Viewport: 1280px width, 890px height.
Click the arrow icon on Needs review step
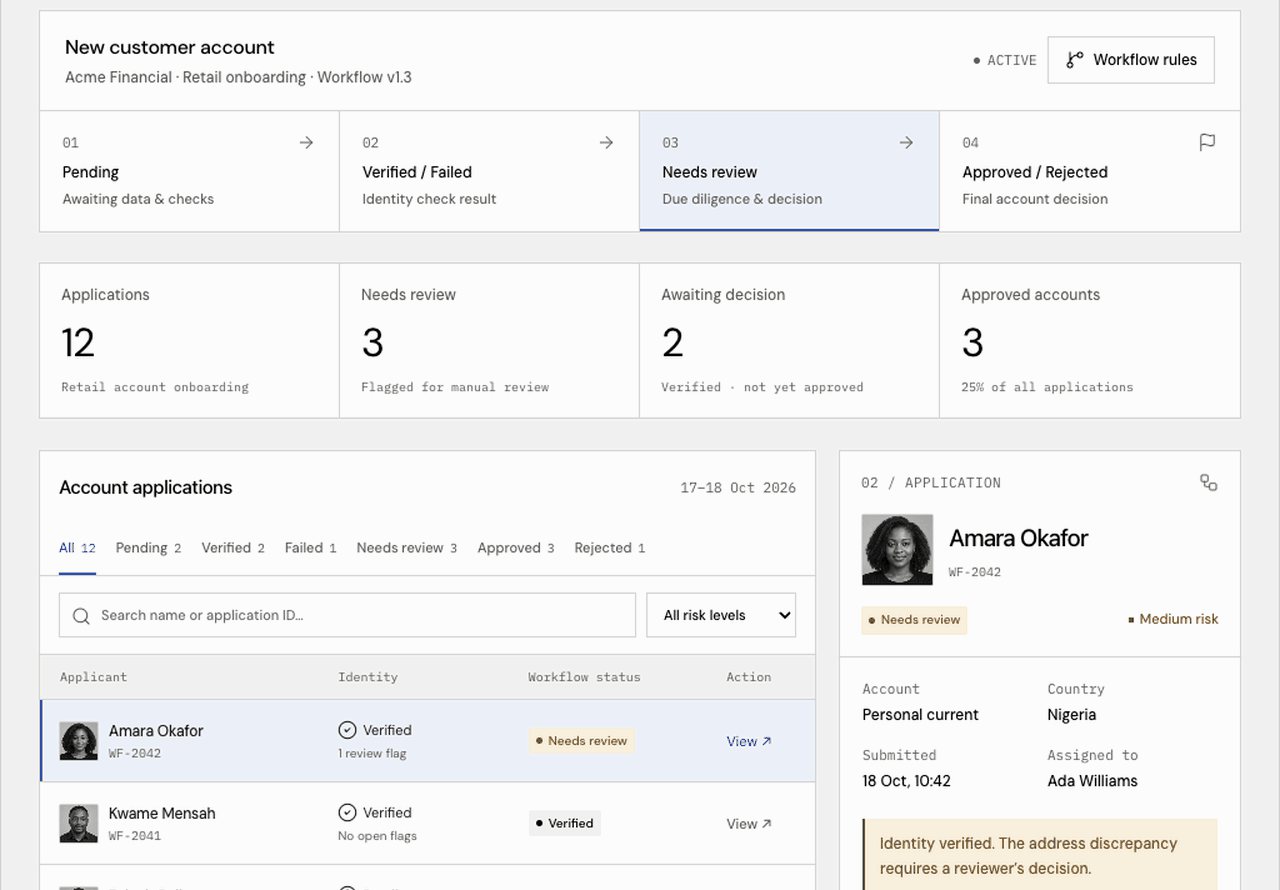(x=906, y=143)
